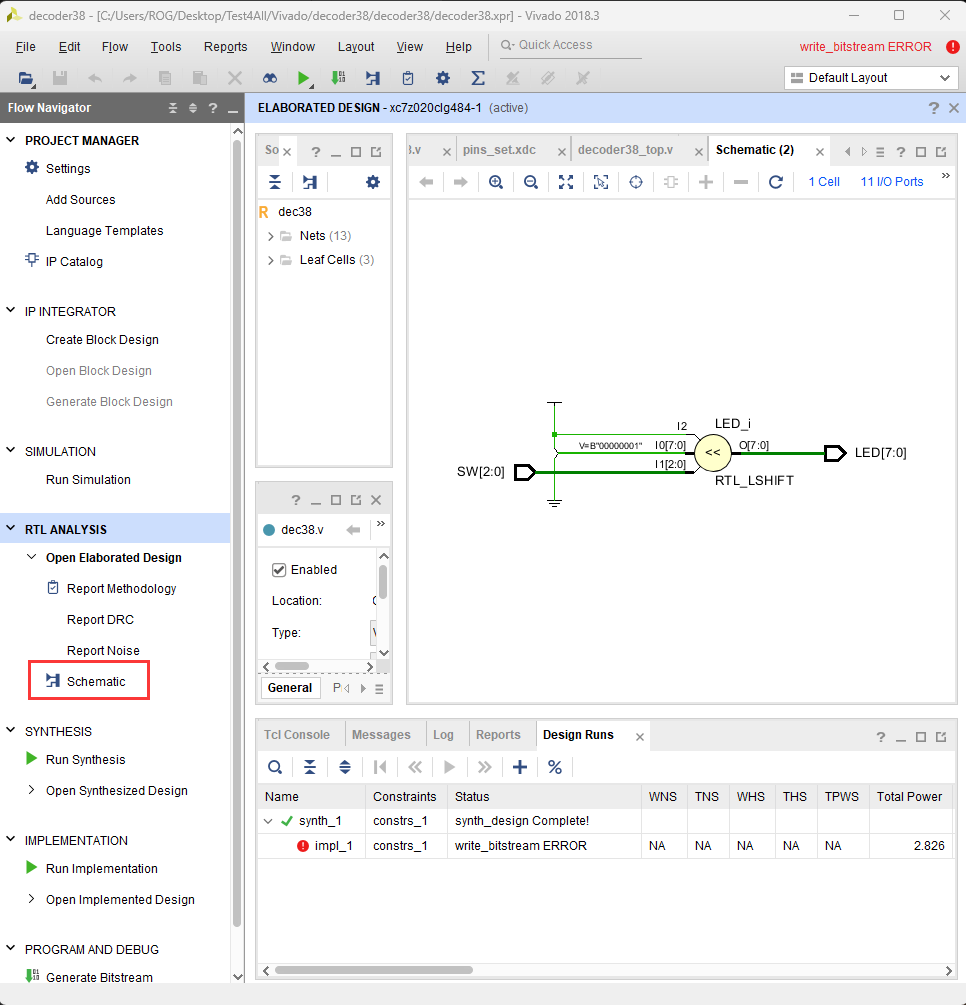Viewport: 966px width, 1005px height.
Task: Go to previous schematic view arrow
Action: click(x=426, y=182)
